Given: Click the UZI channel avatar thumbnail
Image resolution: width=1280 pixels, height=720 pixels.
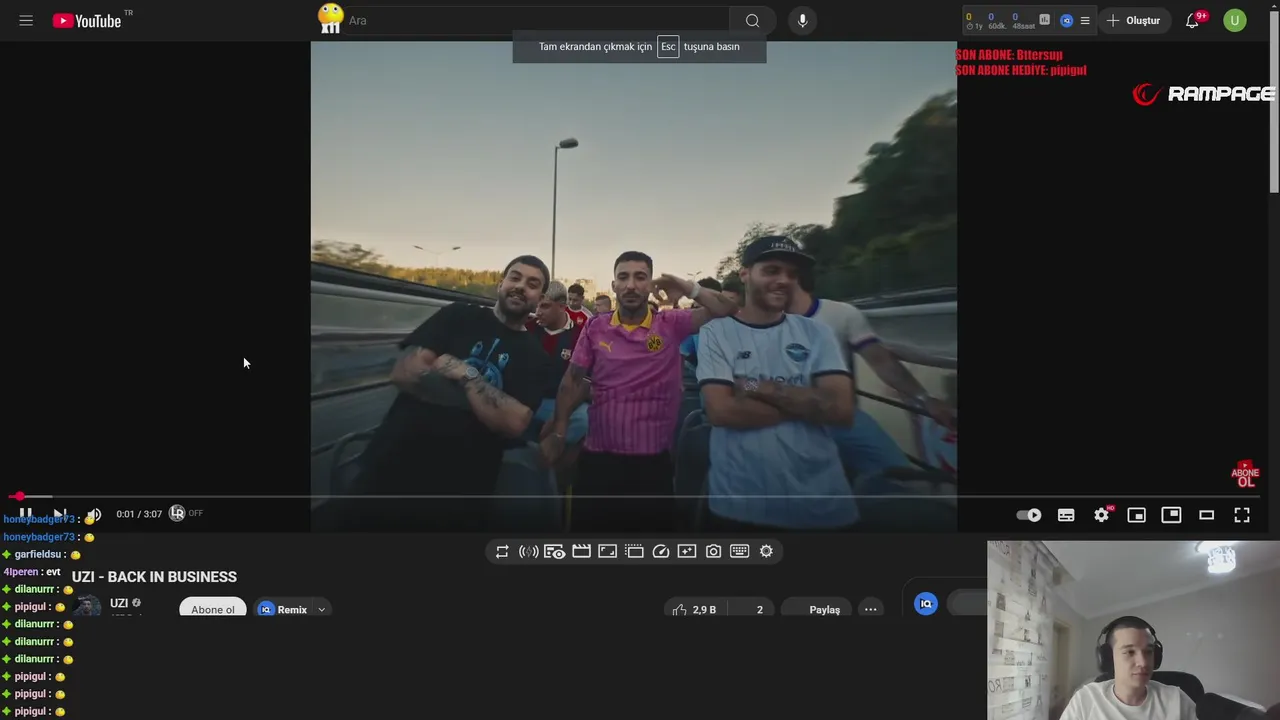Looking at the screenshot, I should 87,606.
